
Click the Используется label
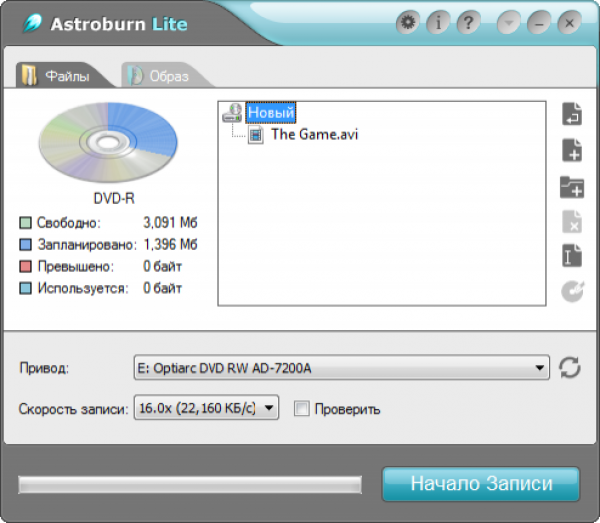pos(83,288)
